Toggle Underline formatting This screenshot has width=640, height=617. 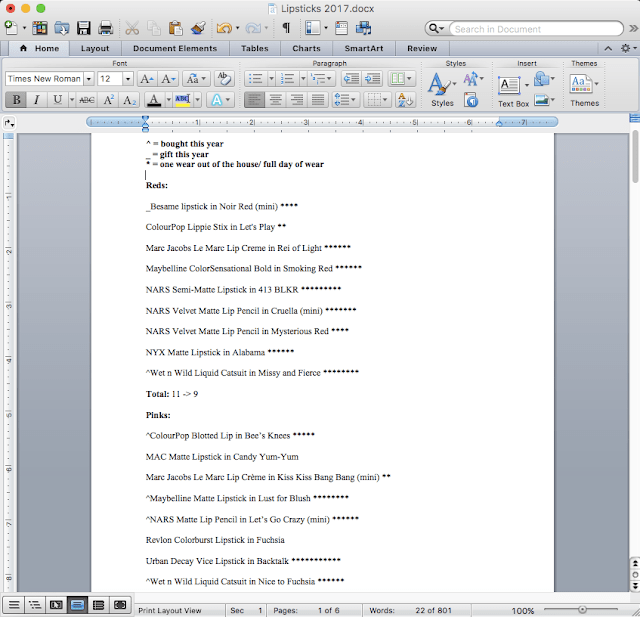[58, 100]
